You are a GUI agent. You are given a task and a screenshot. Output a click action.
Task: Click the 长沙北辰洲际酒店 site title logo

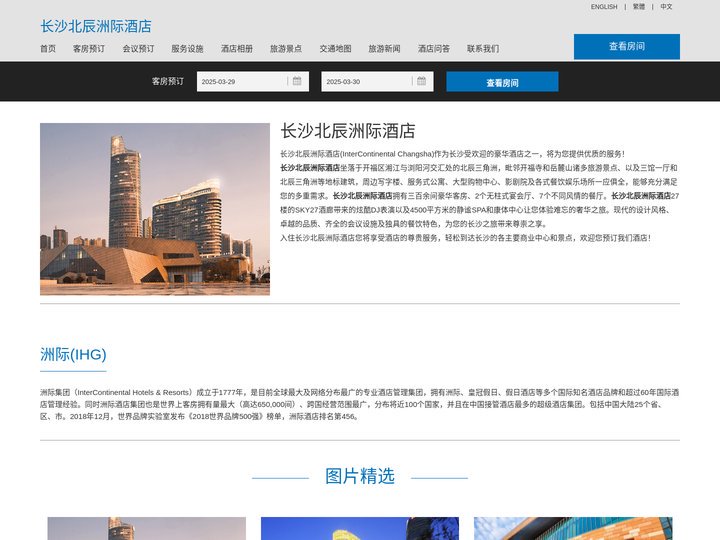click(x=96, y=26)
